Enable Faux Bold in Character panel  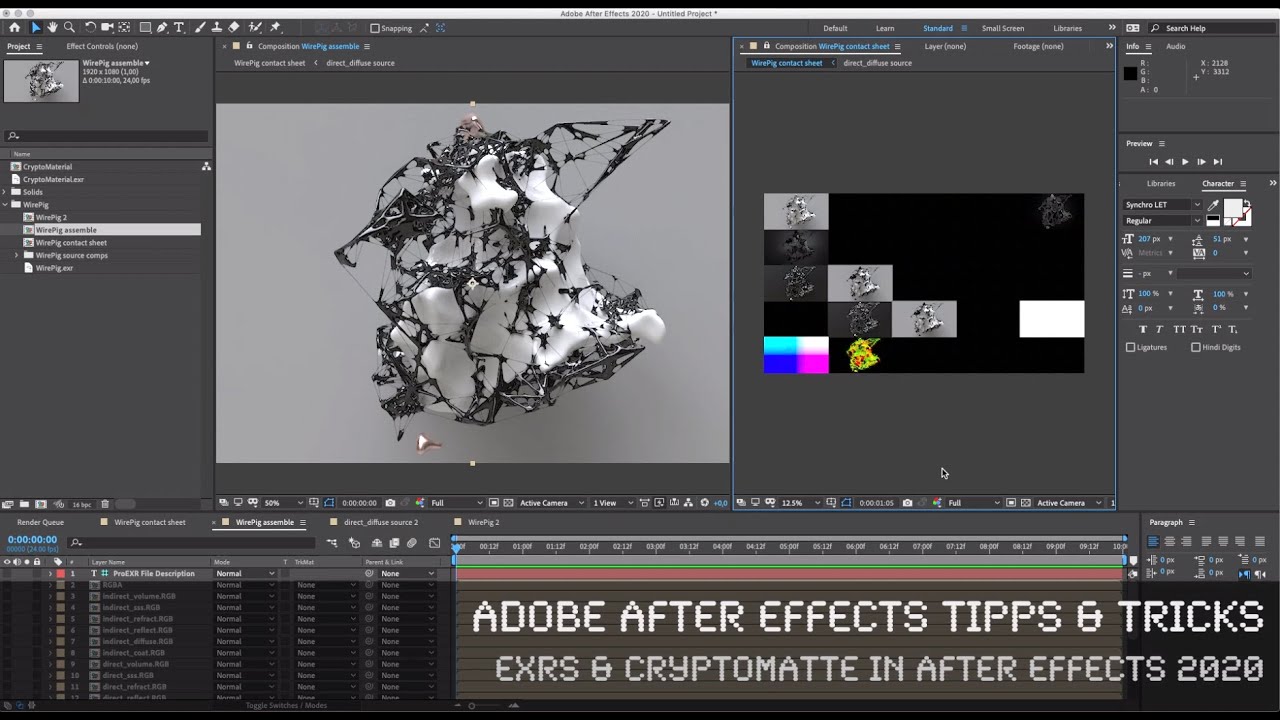pyautogui.click(x=1143, y=329)
